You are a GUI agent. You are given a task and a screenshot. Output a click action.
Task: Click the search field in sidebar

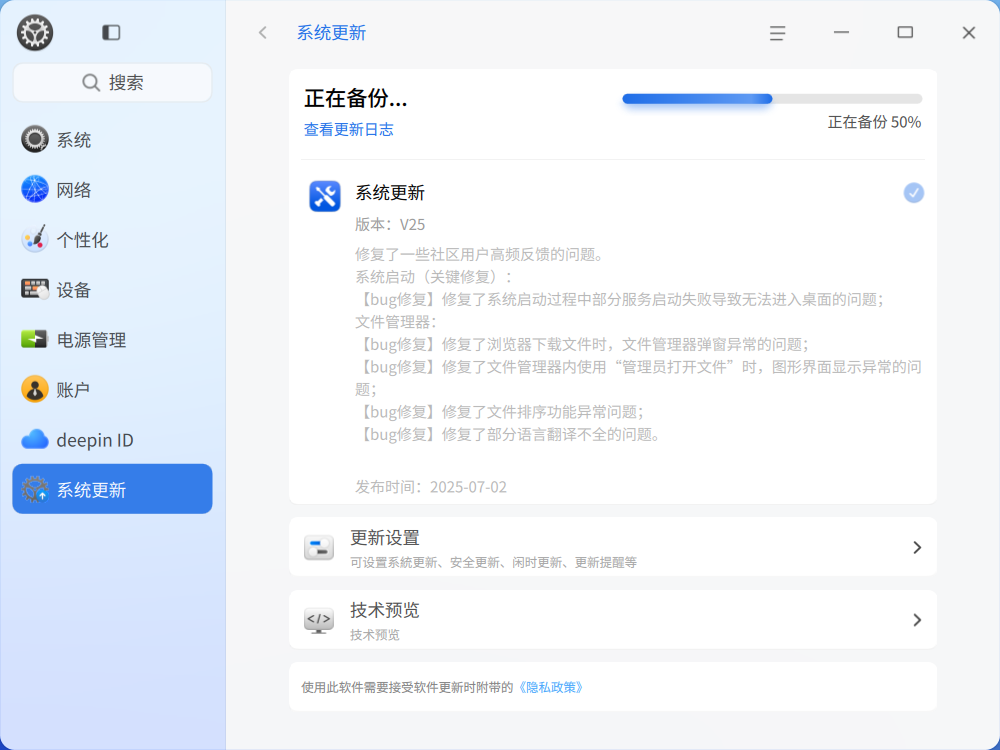click(x=112, y=82)
